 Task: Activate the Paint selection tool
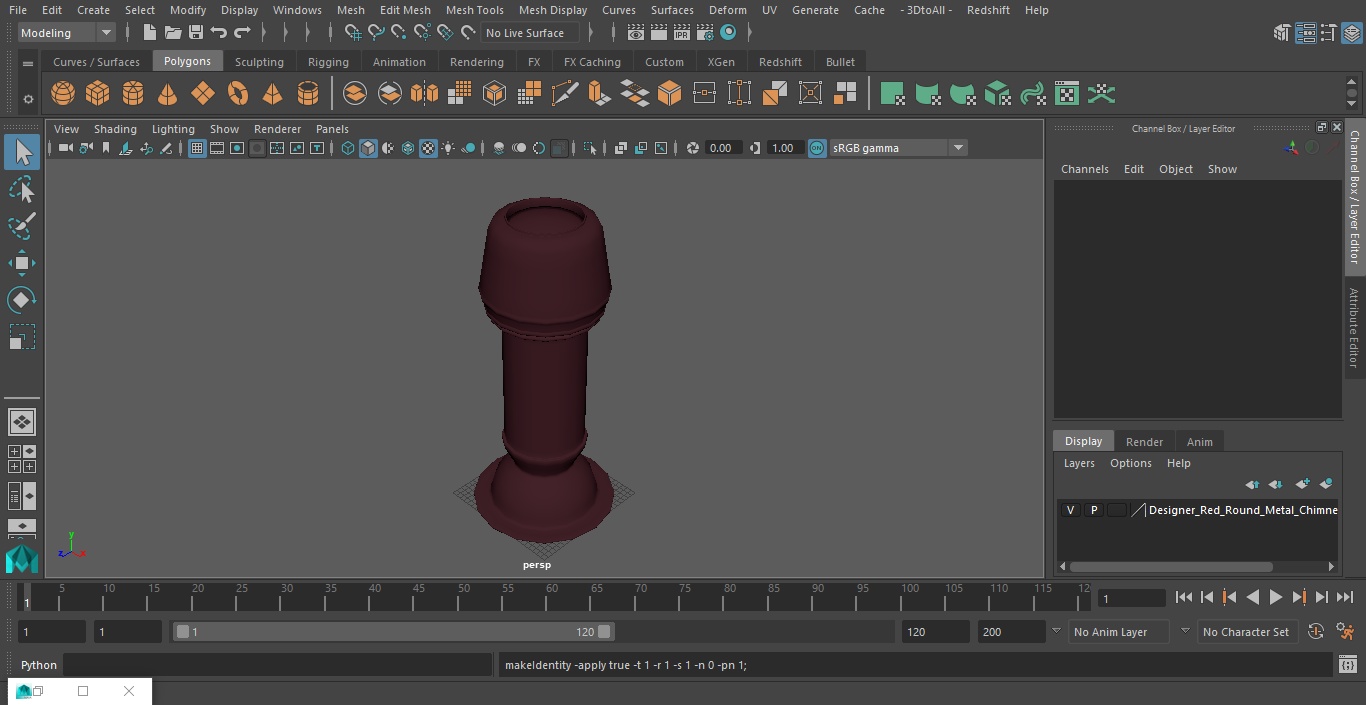click(22, 225)
